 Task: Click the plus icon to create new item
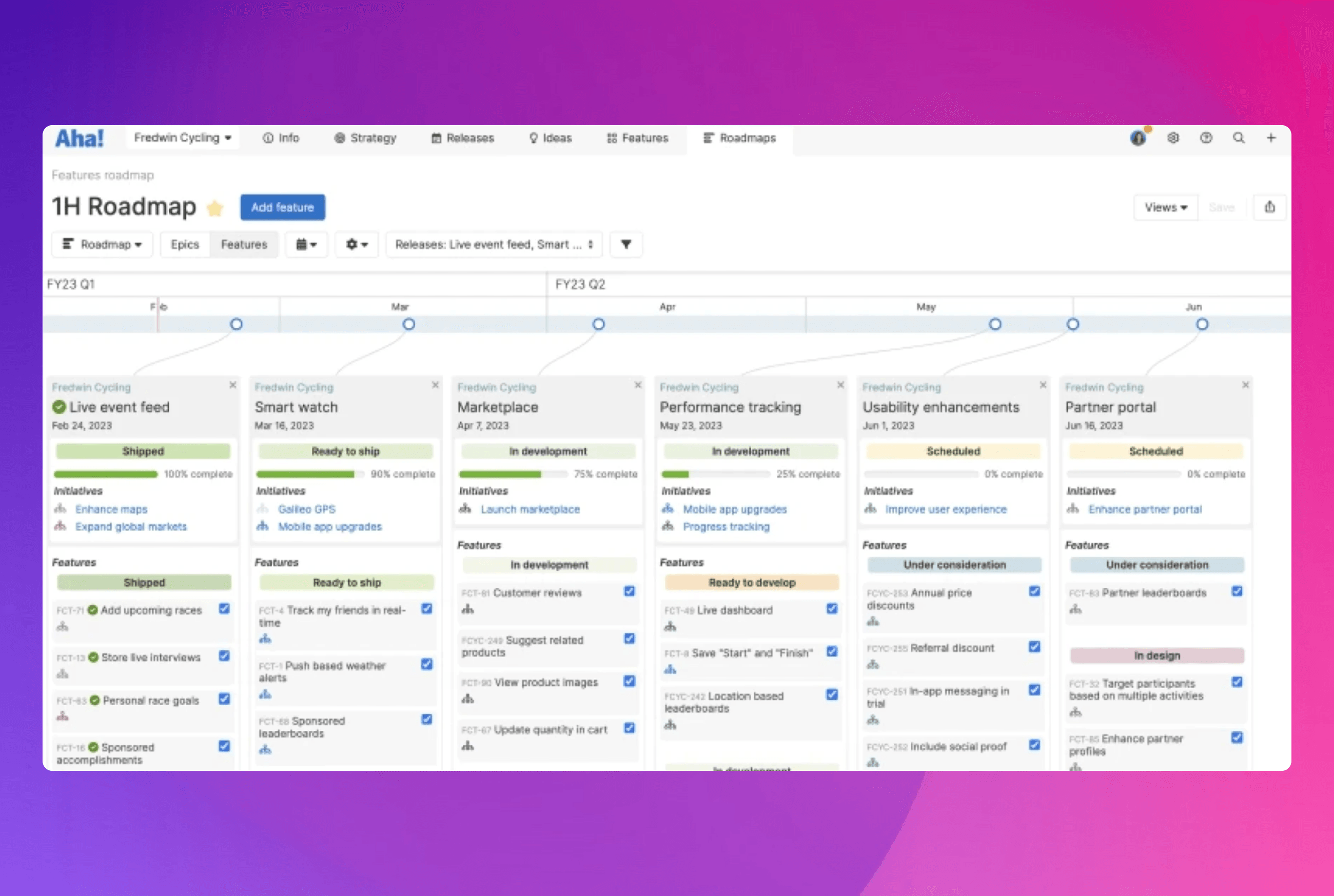(1271, 138)
